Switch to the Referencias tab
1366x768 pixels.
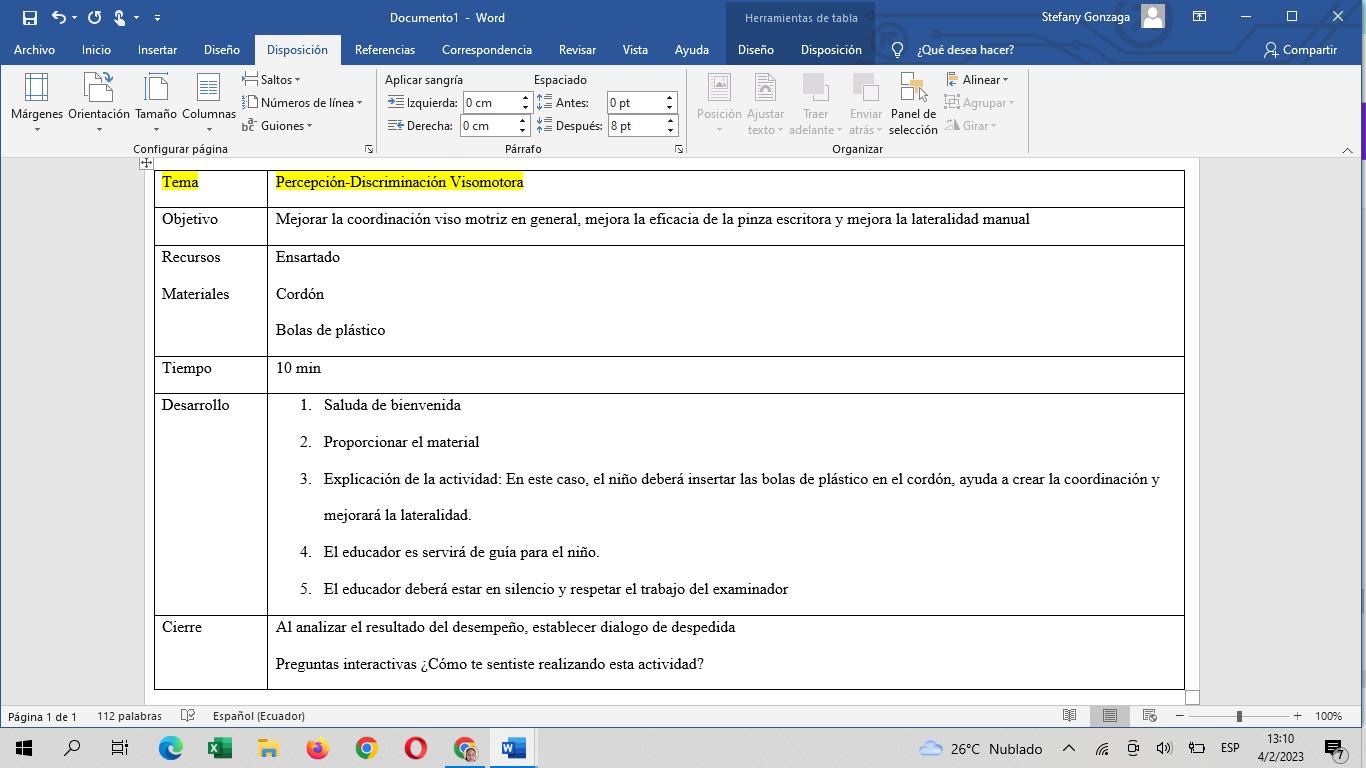click(385, 49)
